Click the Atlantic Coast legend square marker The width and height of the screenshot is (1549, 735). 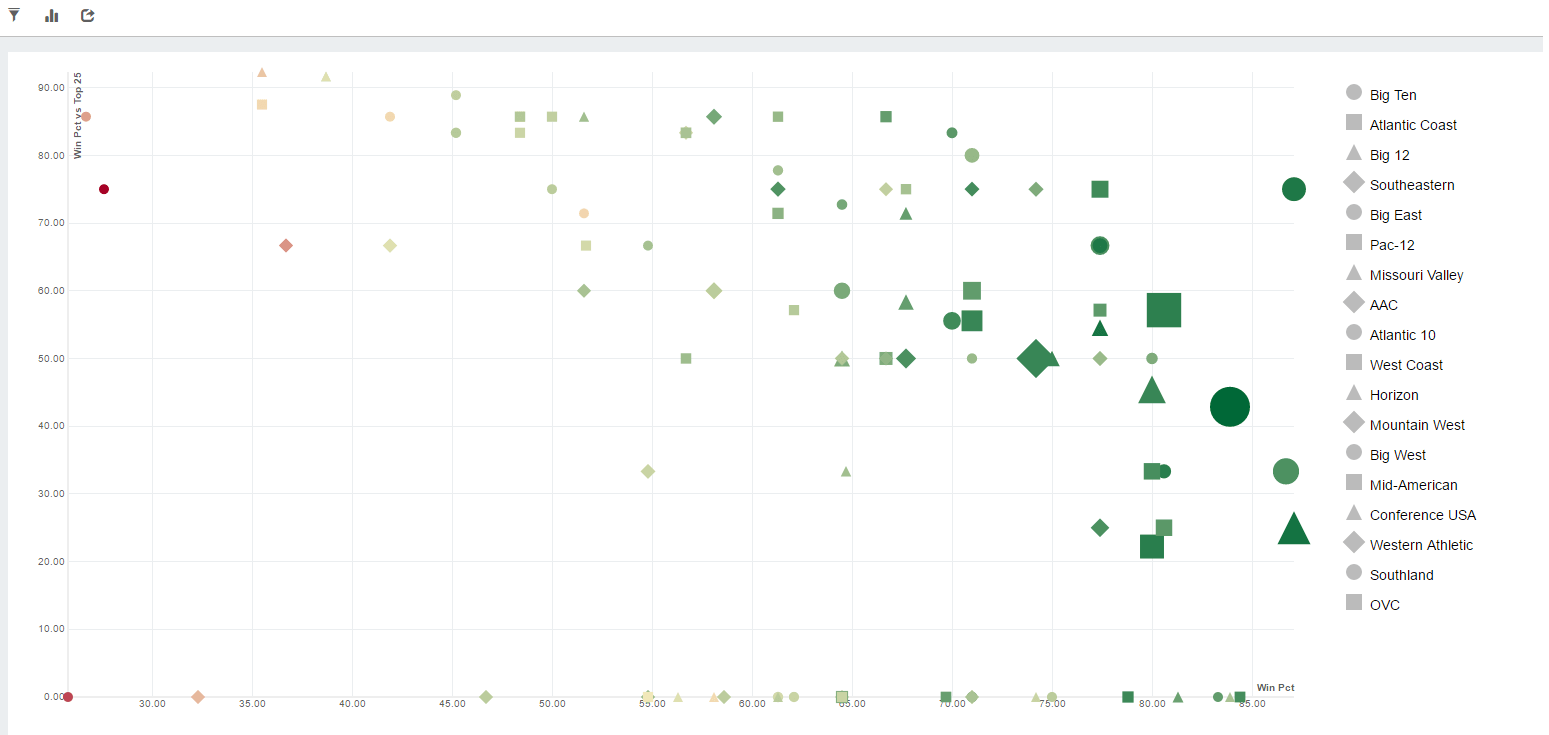1354,123
